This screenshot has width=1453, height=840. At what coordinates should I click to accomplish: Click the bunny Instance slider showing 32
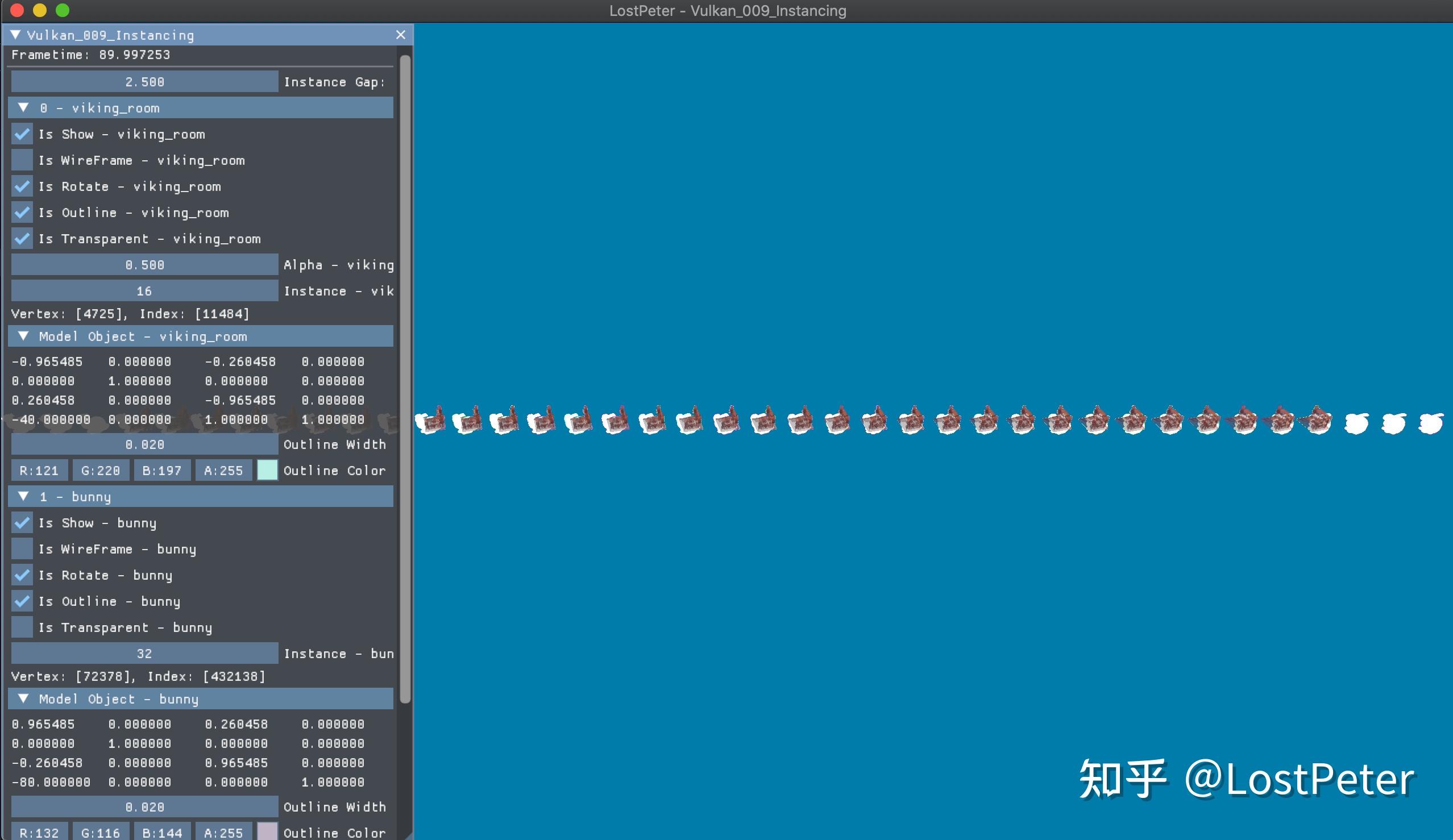(145, 653)
